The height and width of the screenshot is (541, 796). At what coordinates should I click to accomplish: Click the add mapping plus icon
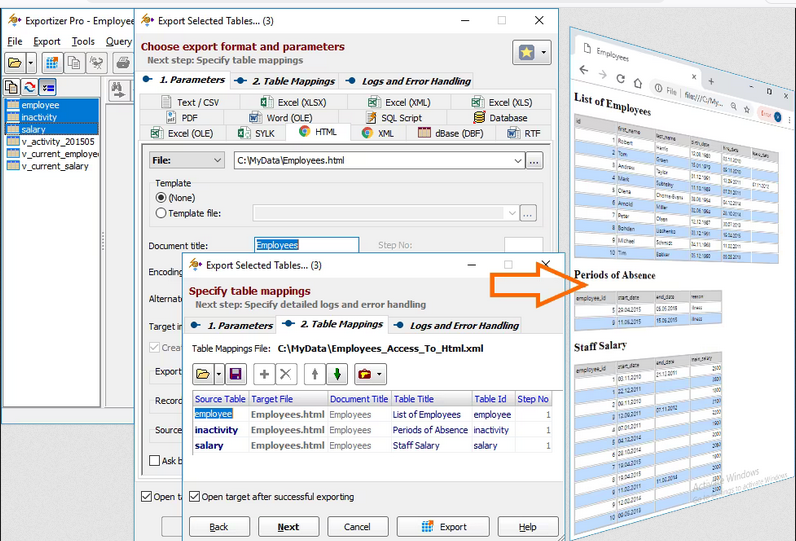coord(264,373)
